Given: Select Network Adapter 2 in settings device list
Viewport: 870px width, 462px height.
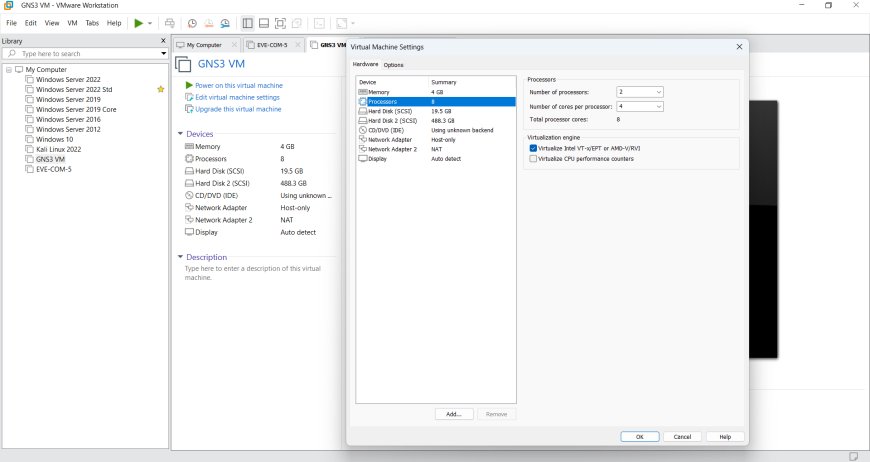Looking at the screenshot, I should (x=436, y=149).
